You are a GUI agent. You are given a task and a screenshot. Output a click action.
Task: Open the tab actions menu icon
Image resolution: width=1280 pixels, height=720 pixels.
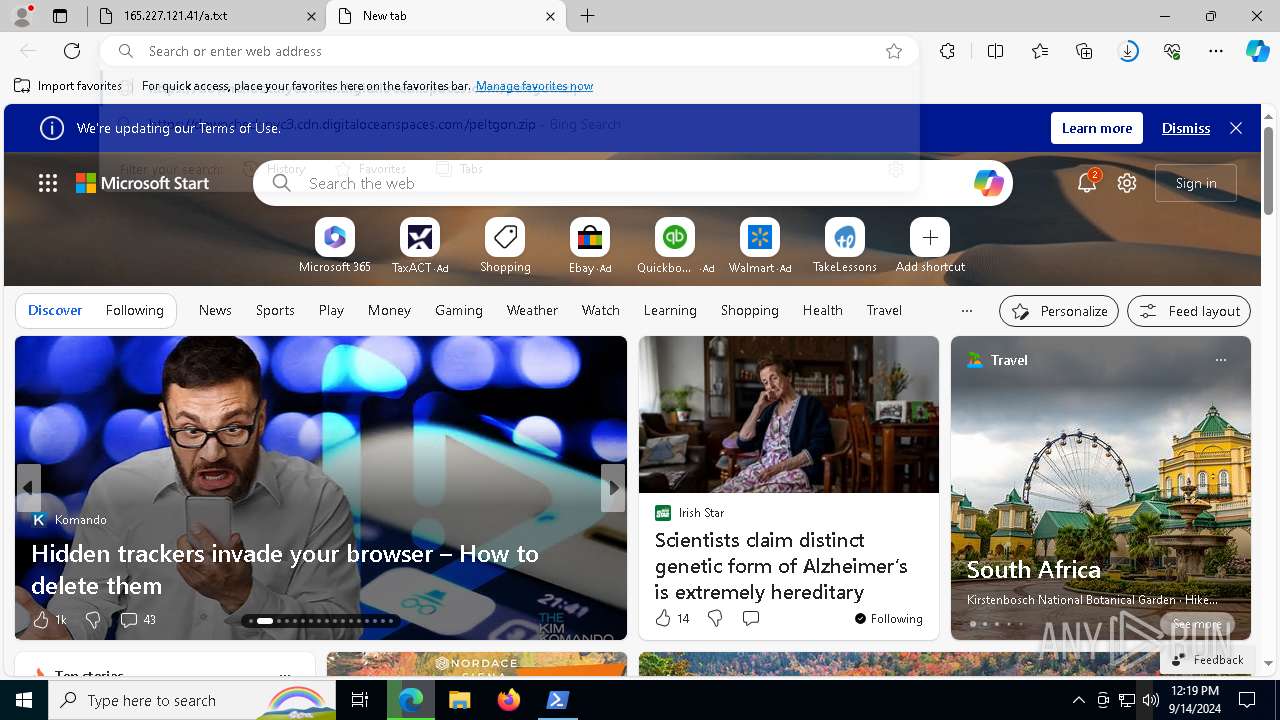pos(60,16)
